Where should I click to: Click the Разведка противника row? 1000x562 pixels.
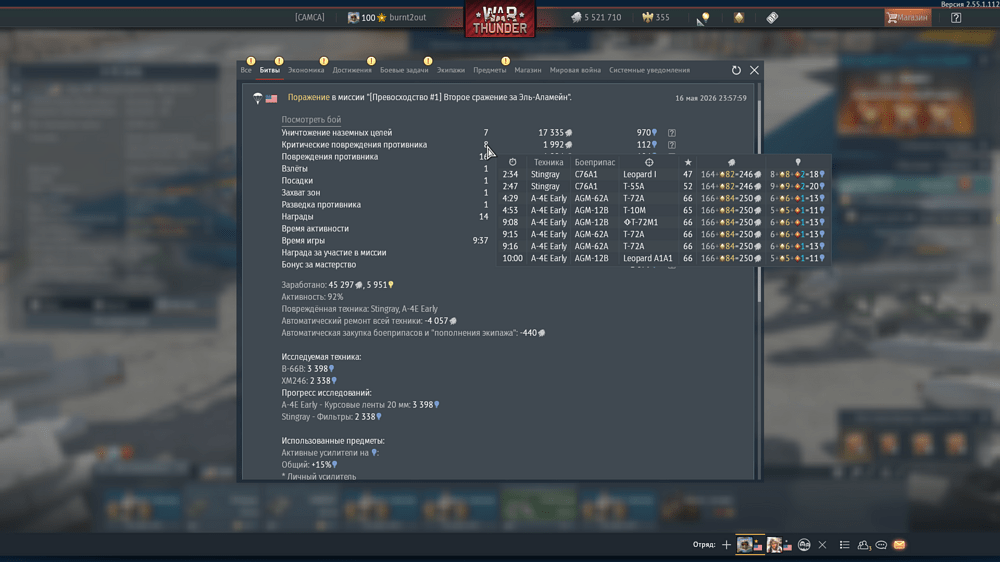pyautogui.click(x=385, y=205)
